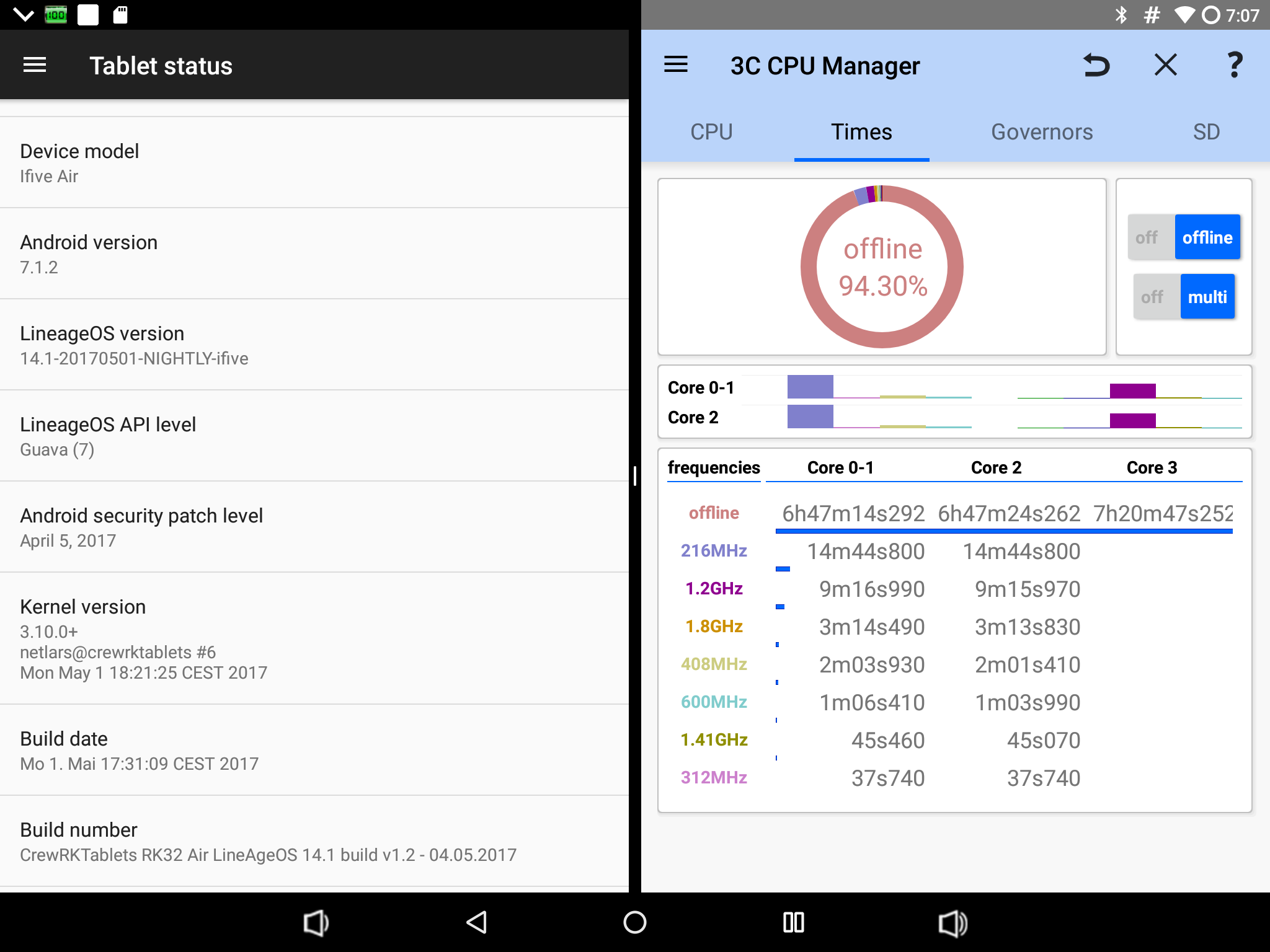
Task: Tap the back navigation triangle
Action: [x=476, y=923]
